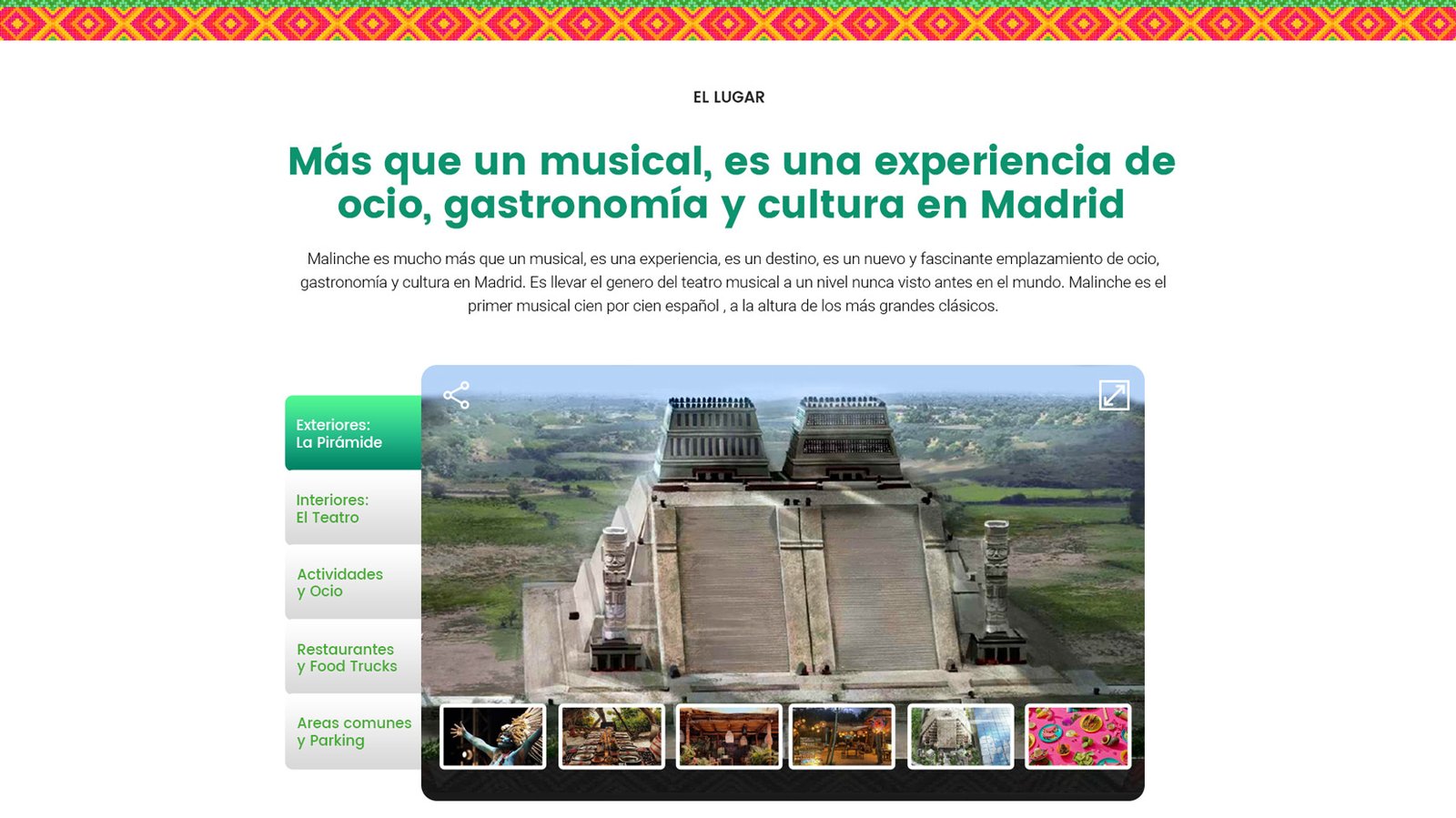Click the green headline about Madrid experience
Screen dimensions: 1456x818
[x=731, y=183]
